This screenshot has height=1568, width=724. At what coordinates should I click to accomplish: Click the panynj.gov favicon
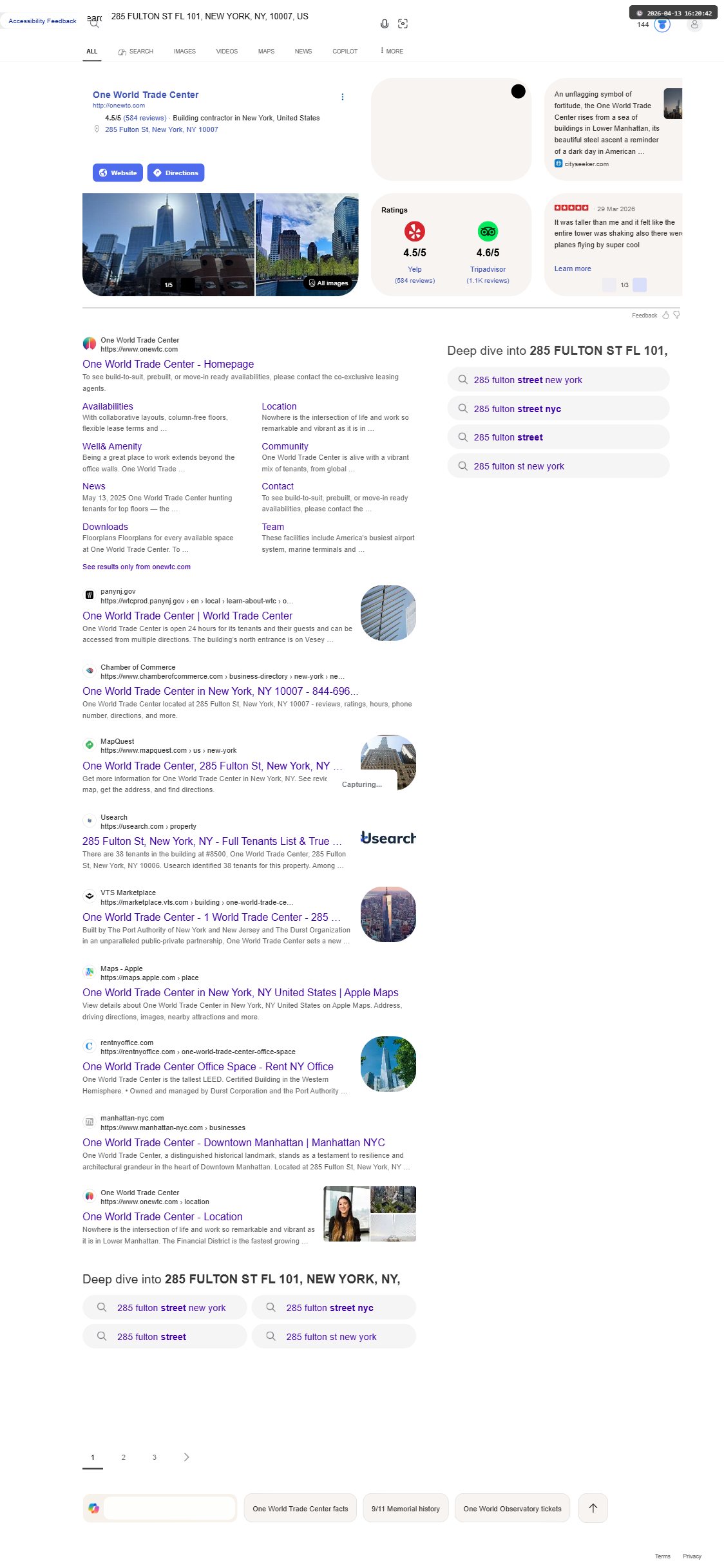pos(90,595)
